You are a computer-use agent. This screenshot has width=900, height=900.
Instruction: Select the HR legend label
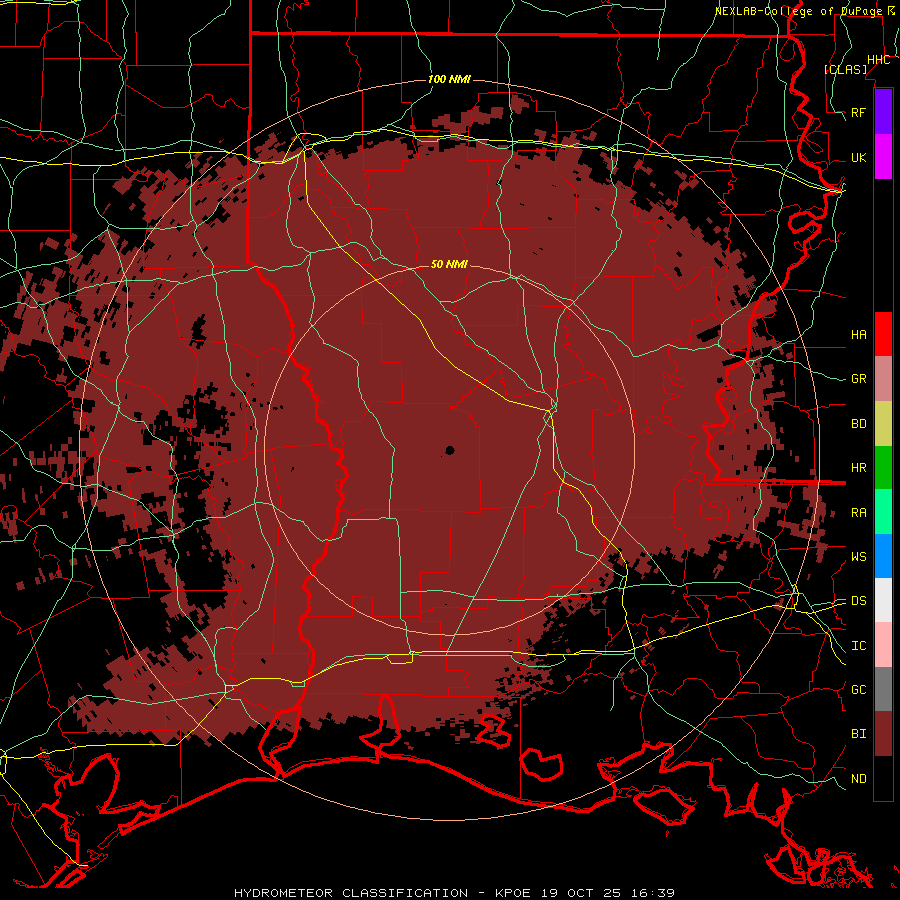click(x=859, y=468)
